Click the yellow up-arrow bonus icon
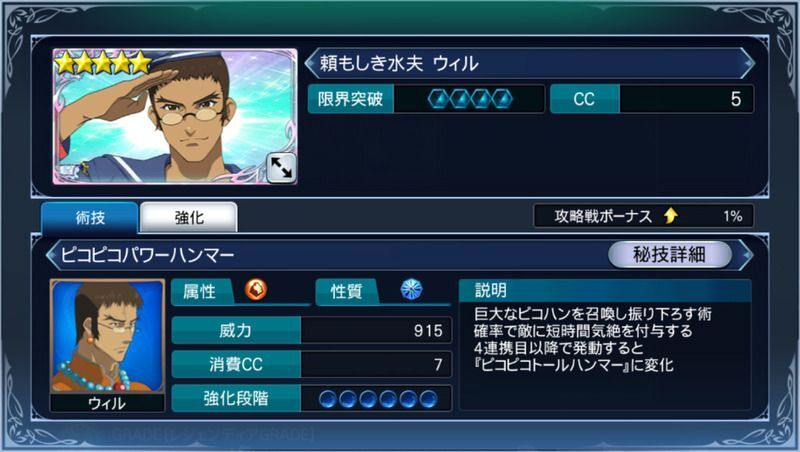This screenshot has height=452, width=800. (671, 216)
